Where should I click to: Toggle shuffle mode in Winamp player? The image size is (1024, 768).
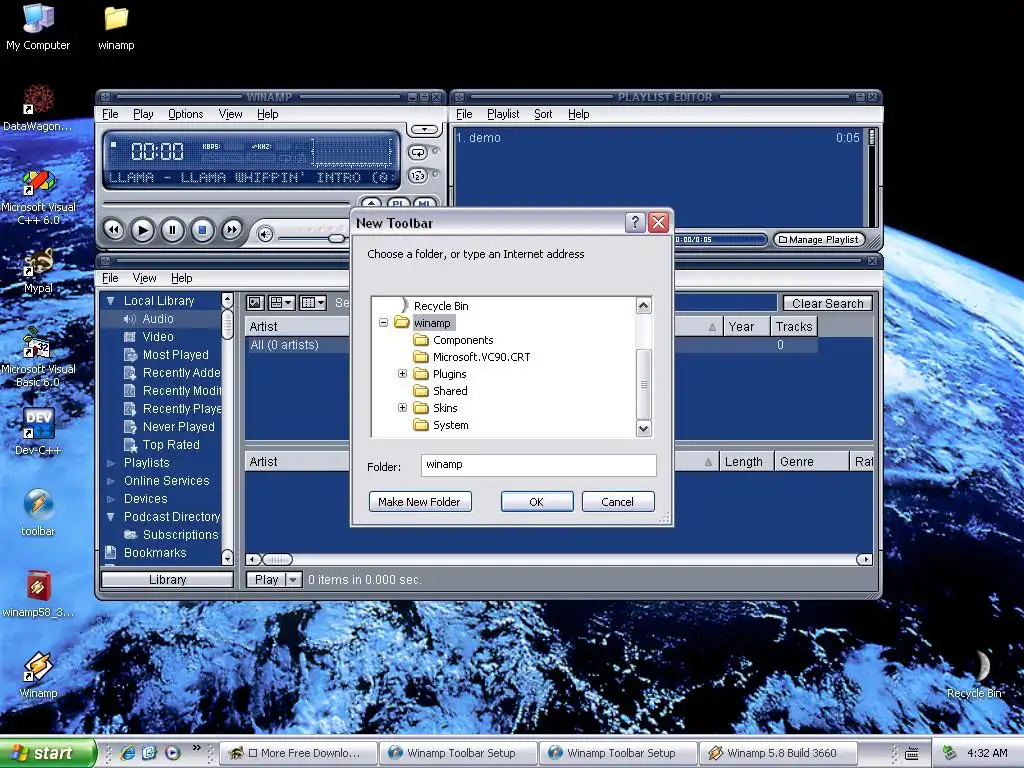coord(417,176)
